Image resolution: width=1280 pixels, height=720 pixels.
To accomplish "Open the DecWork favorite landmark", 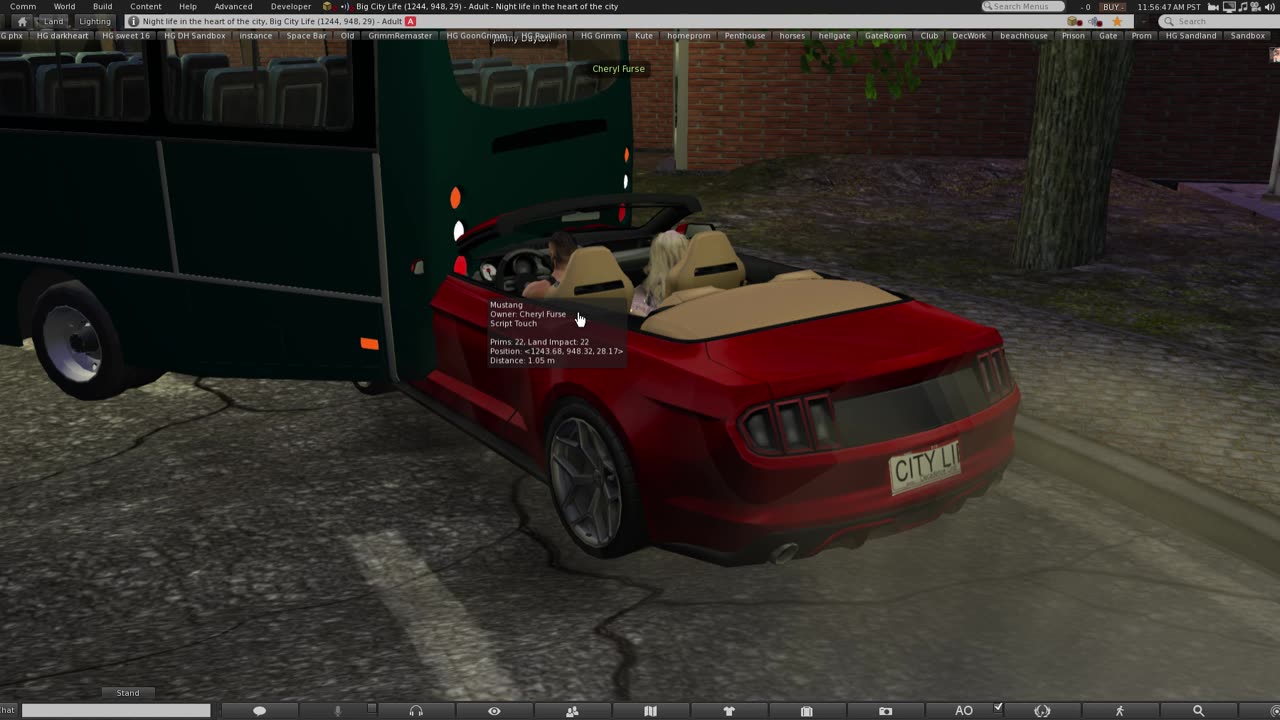I will click(x=969, y=36).
